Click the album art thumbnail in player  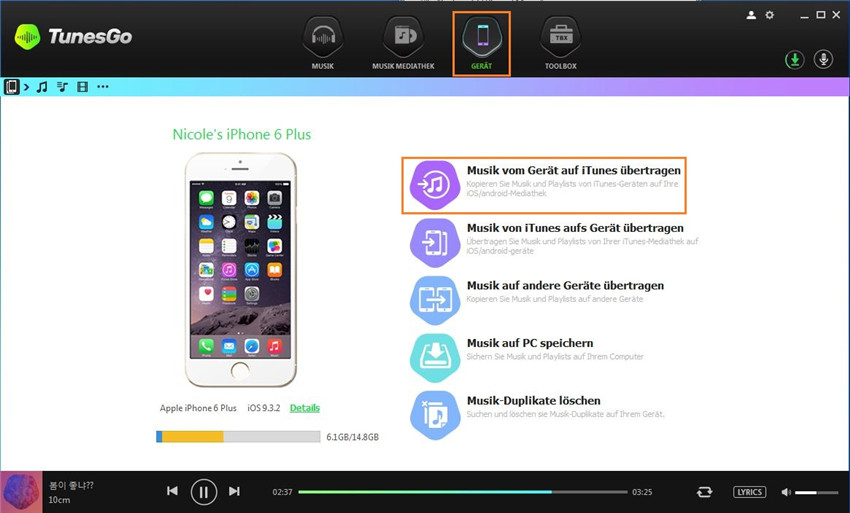click(21, 492)
